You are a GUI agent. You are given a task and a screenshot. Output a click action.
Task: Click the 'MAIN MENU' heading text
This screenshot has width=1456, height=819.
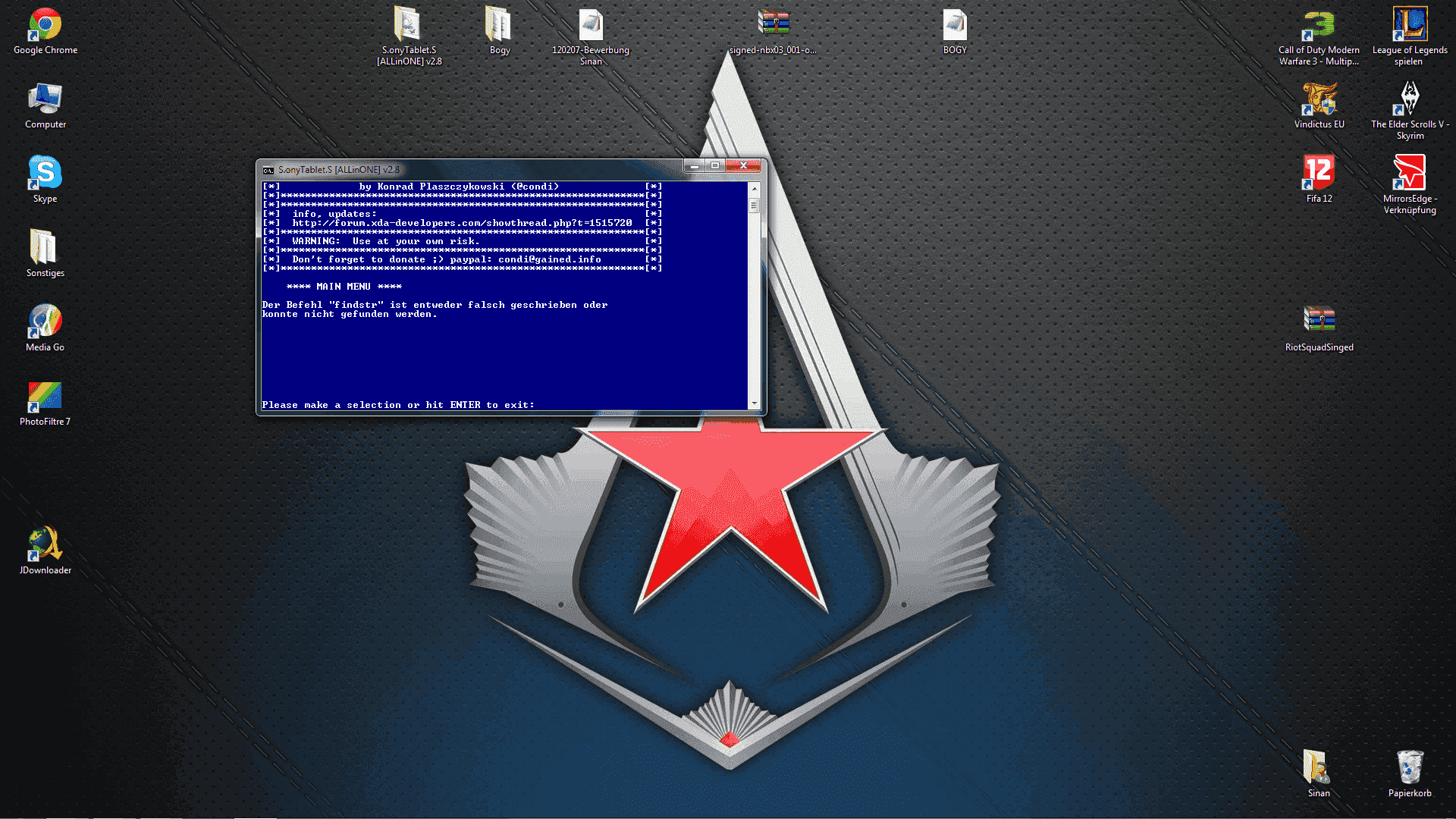344,287
